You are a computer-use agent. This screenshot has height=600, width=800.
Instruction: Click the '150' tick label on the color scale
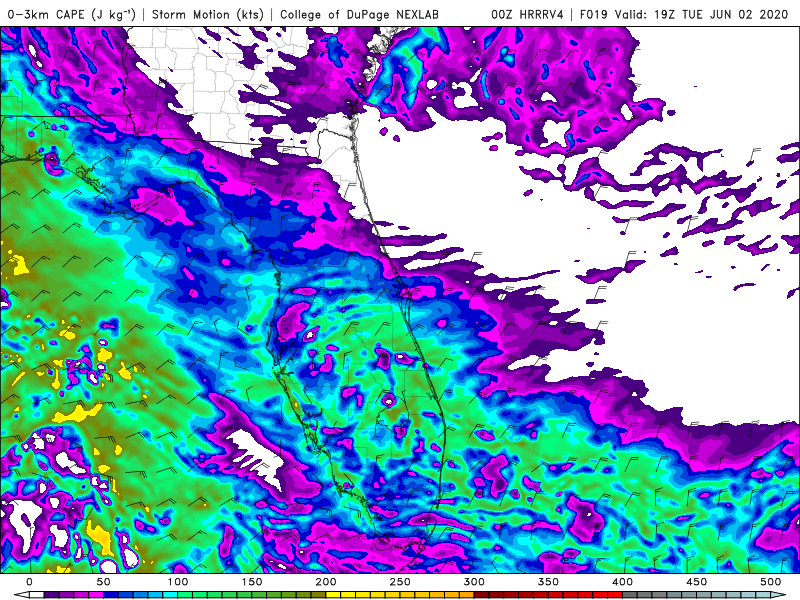pyautogui.click(x=252, y=582)
